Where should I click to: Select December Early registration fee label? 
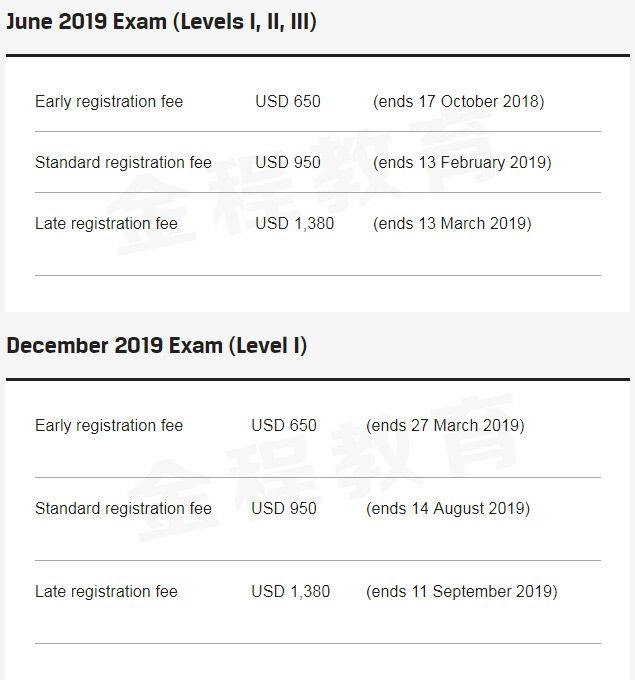point(109,426)
